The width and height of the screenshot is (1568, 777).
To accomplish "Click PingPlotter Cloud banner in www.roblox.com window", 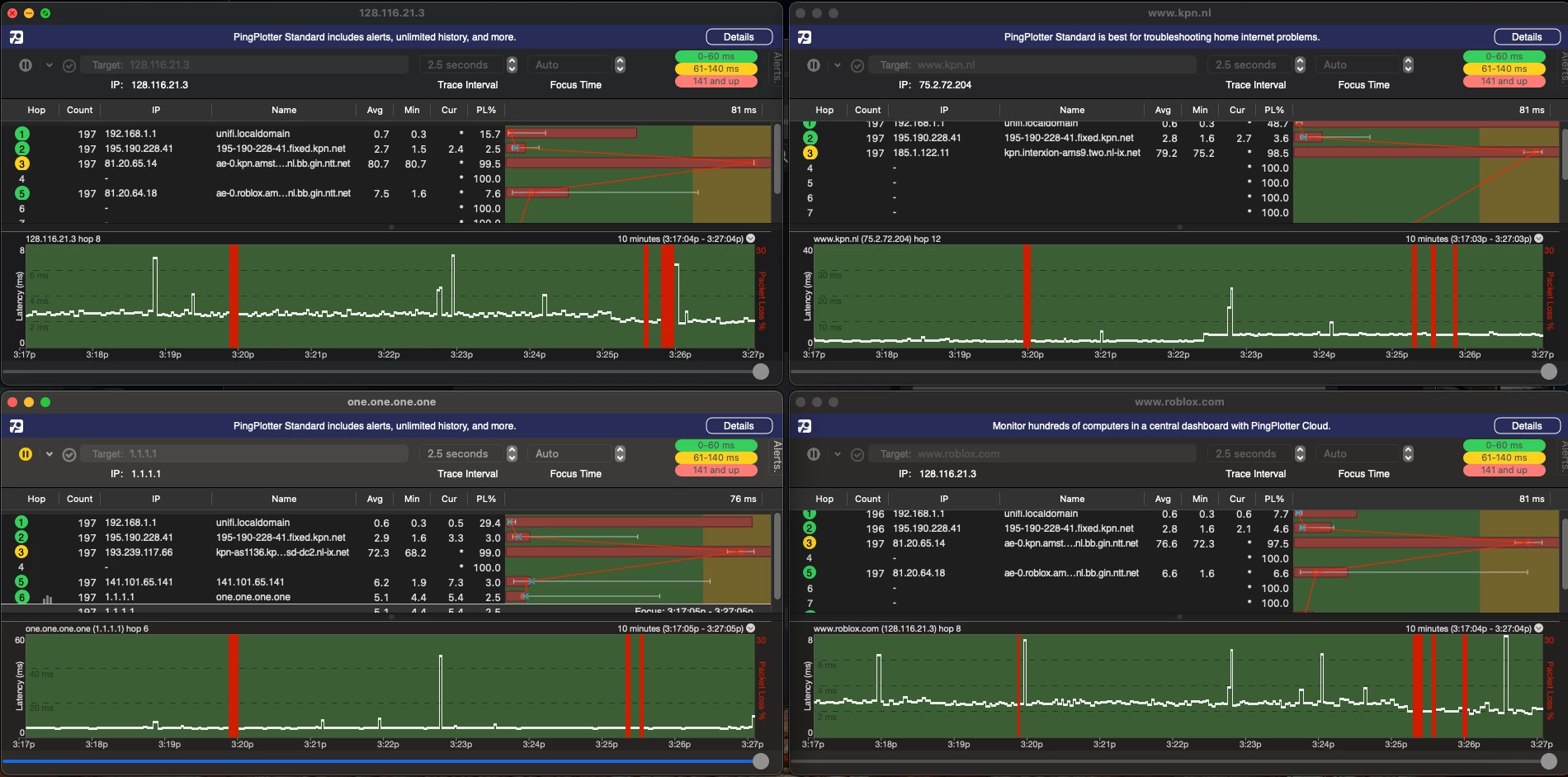I will point(1161,426).
